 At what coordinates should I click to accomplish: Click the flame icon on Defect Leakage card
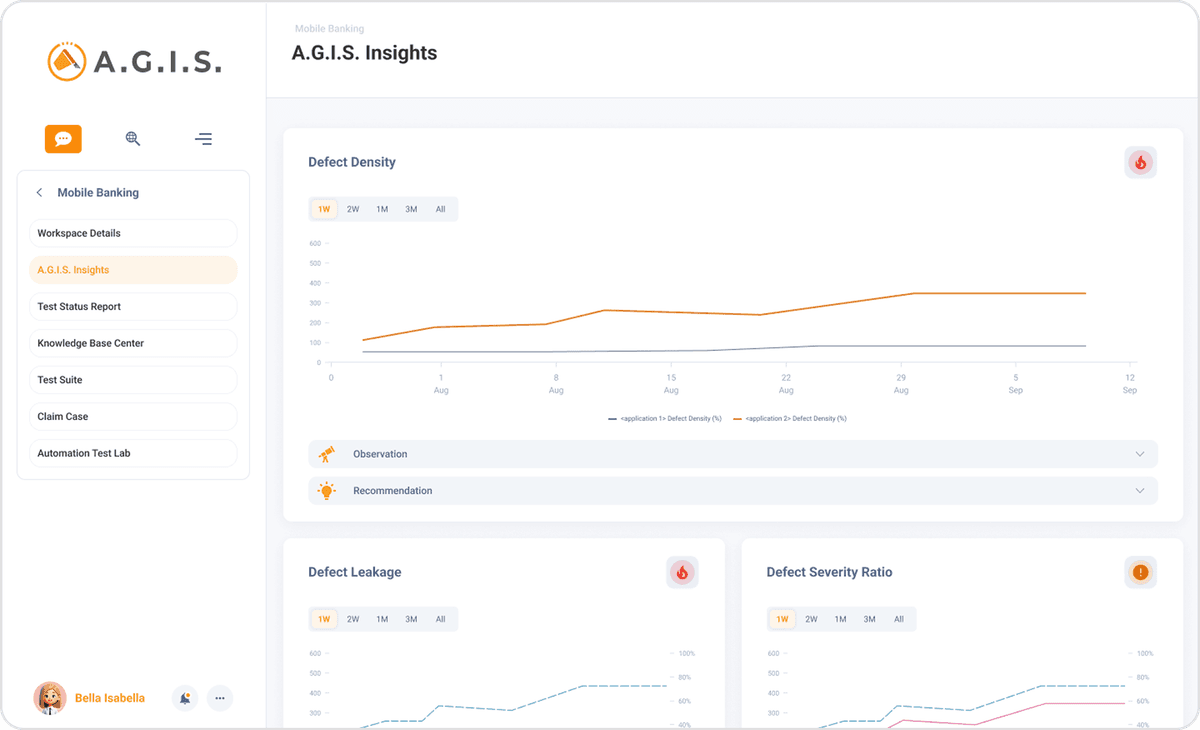click(x=682, y=572)
